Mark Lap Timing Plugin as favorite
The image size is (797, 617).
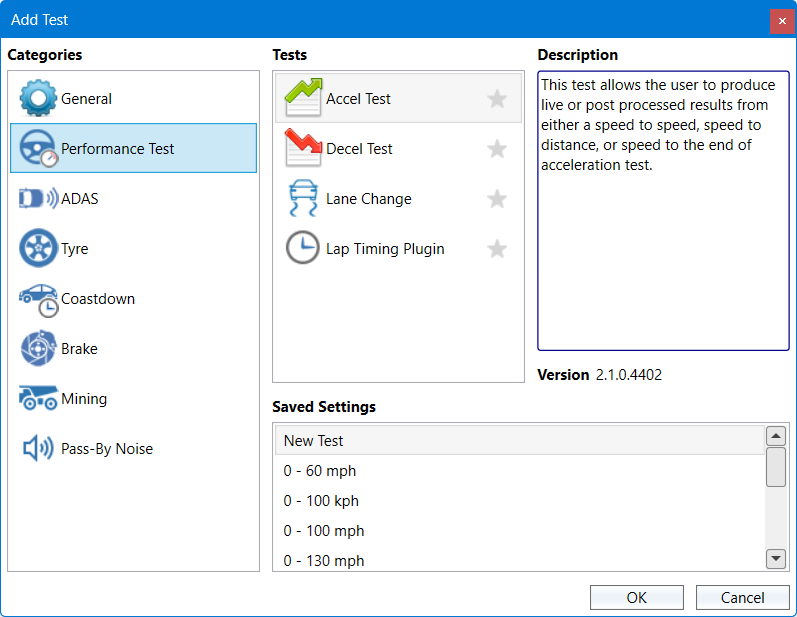pyautogui.click(x=497, y=249)
